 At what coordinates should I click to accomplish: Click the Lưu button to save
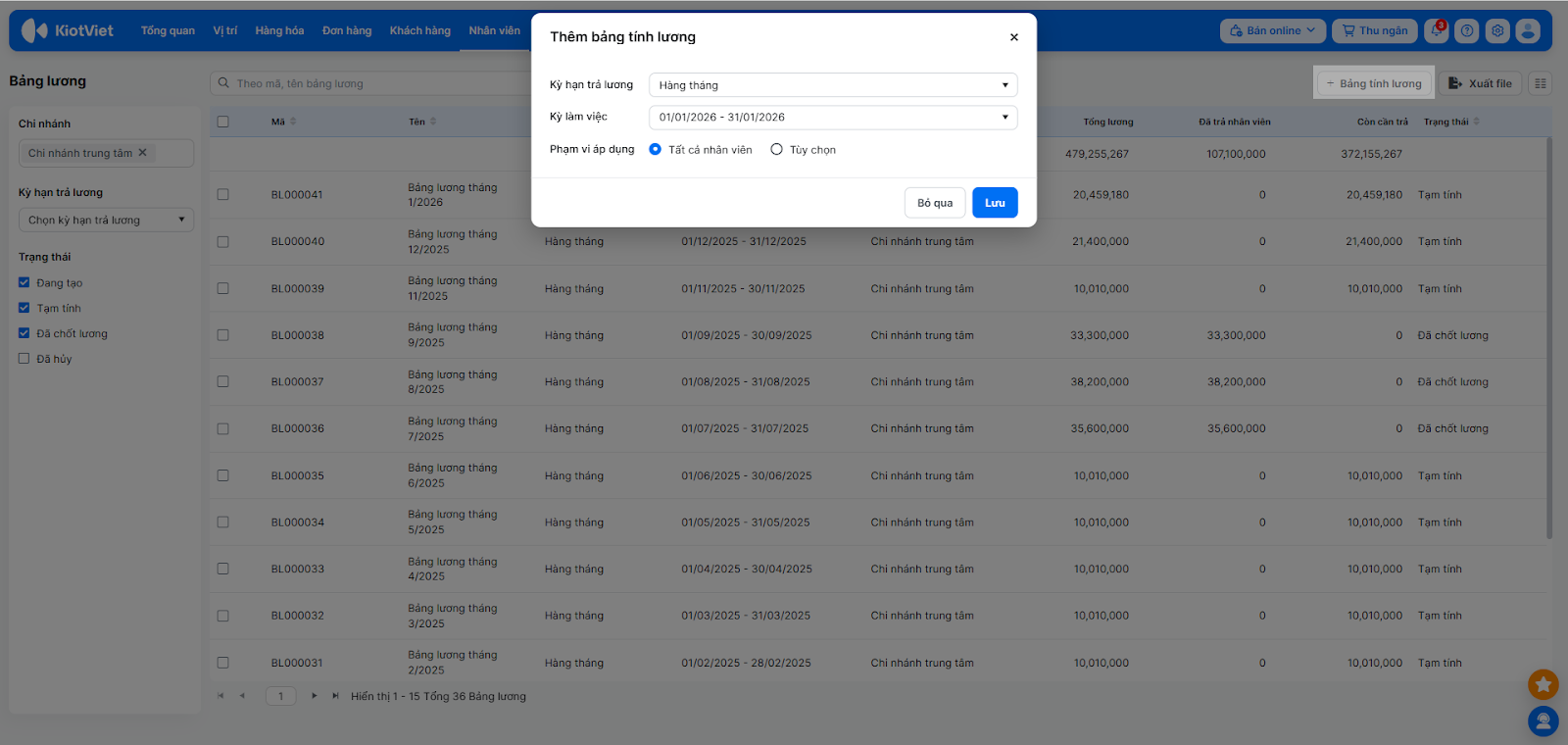click(x=995, y=203)
